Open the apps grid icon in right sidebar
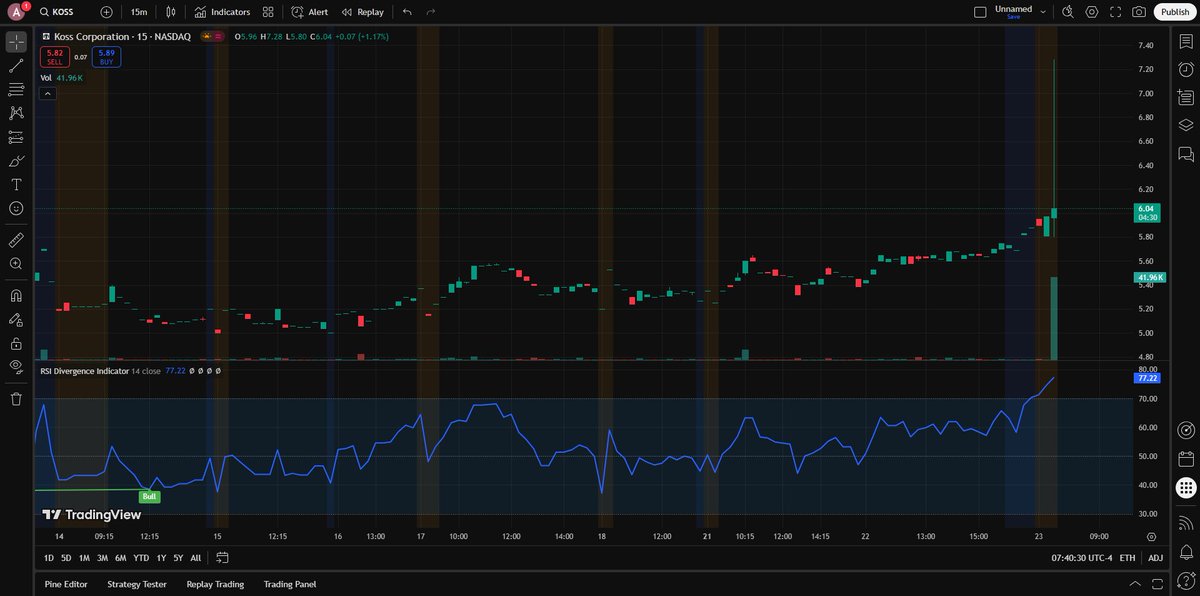 click(1186, 488)
